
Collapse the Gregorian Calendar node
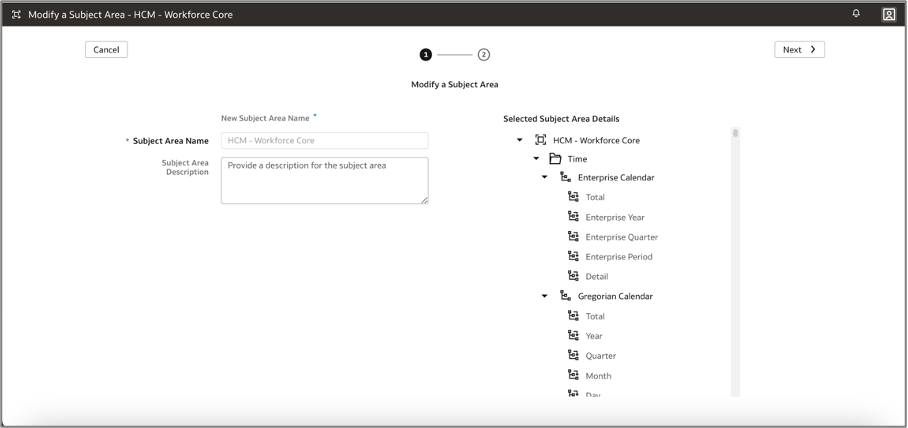[544, 296]
